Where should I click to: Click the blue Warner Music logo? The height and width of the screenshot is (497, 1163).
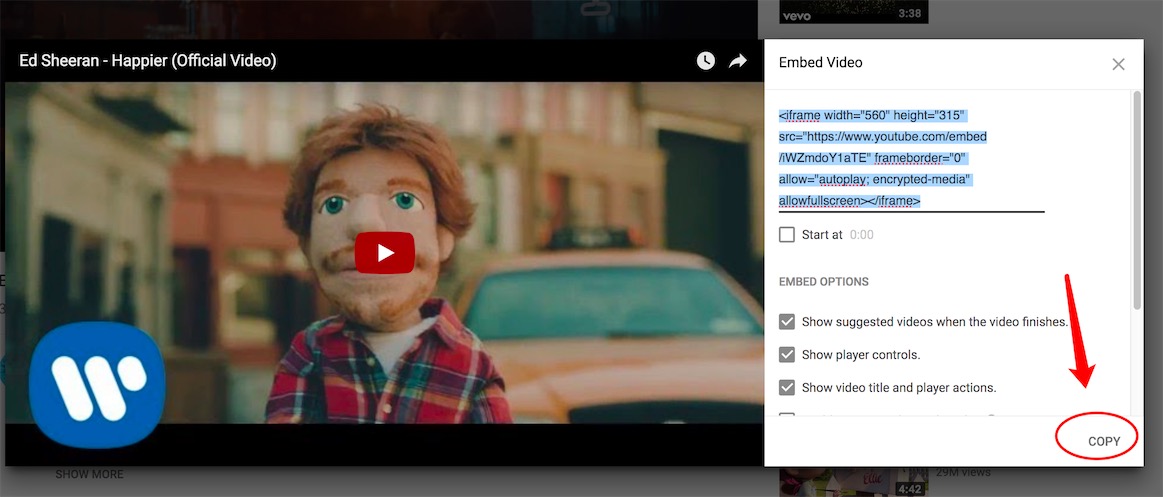coord(97,384)
